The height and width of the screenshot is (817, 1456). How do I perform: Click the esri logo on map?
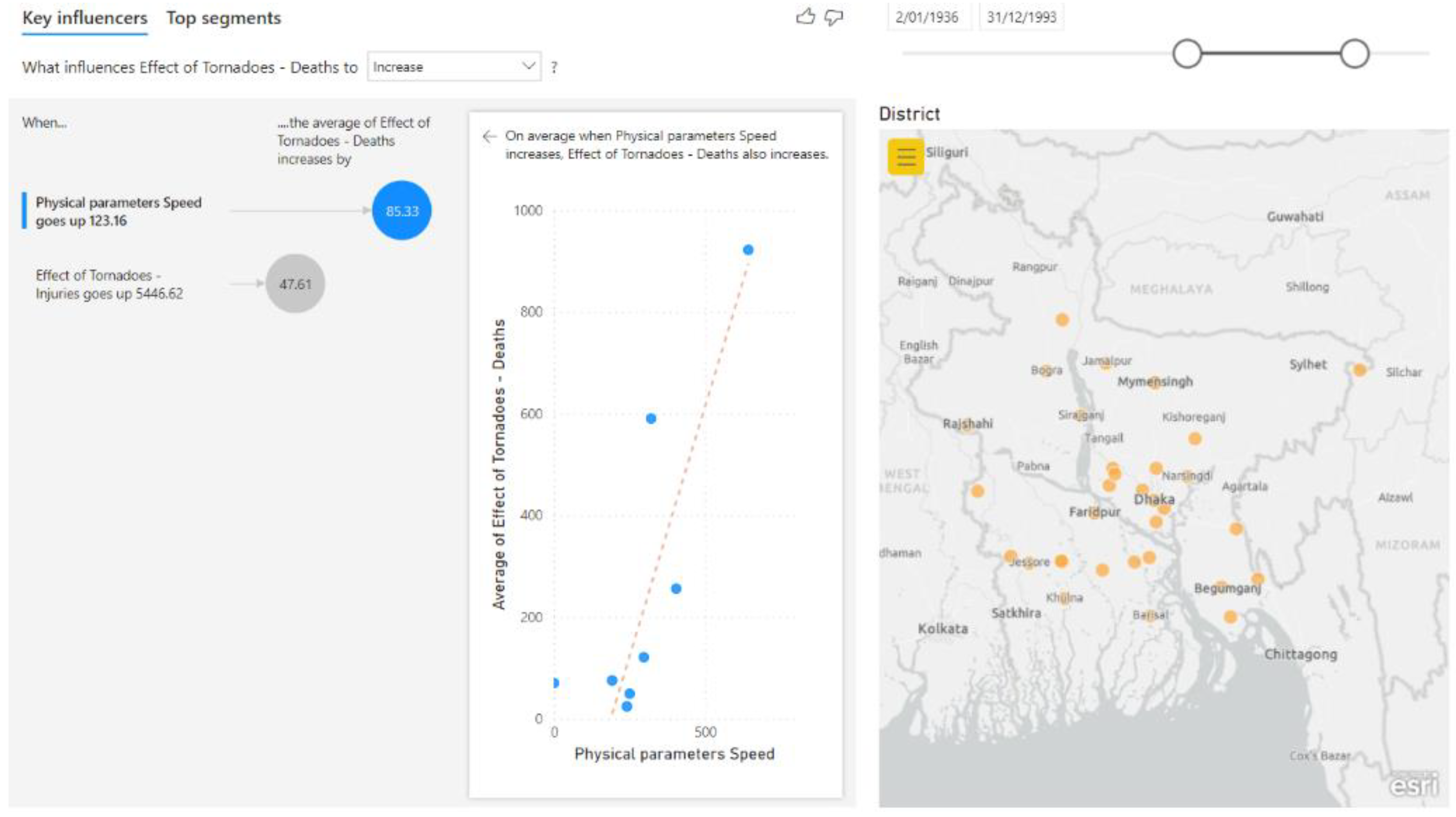(1413, 785)
